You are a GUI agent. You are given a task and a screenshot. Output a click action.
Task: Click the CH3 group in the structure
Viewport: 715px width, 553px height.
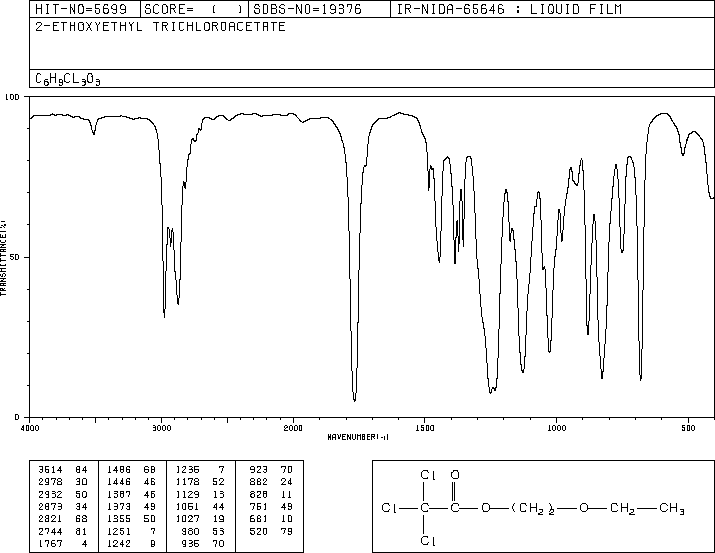pyautogui.click(x=672, y=508)
